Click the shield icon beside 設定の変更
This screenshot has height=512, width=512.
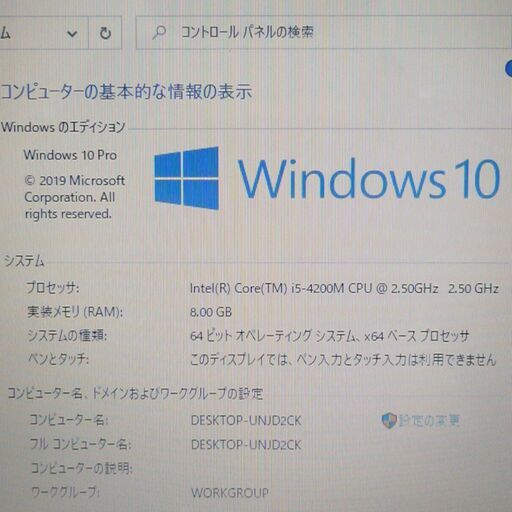(388, 420)
